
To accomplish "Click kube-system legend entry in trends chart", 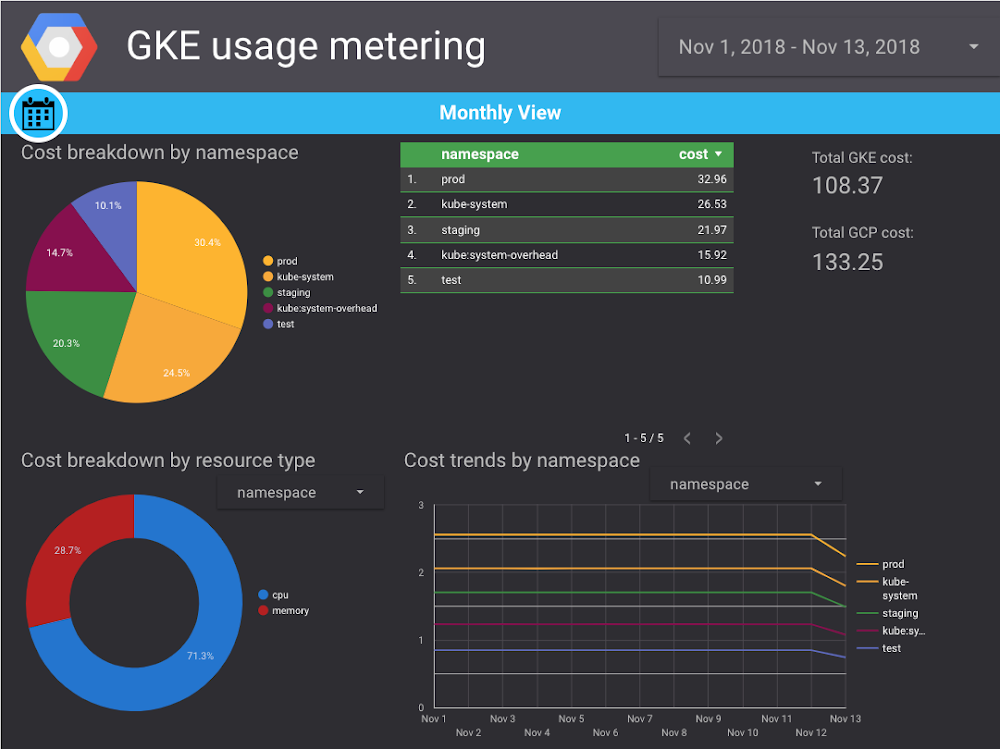I will tap(887, 588).
